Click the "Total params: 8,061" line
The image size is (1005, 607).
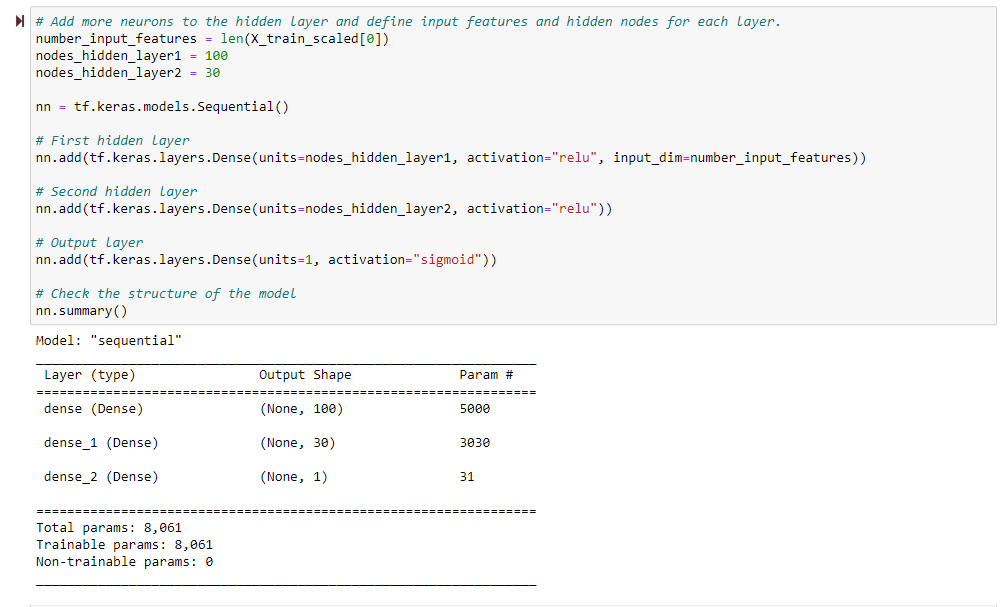(109, 528)
